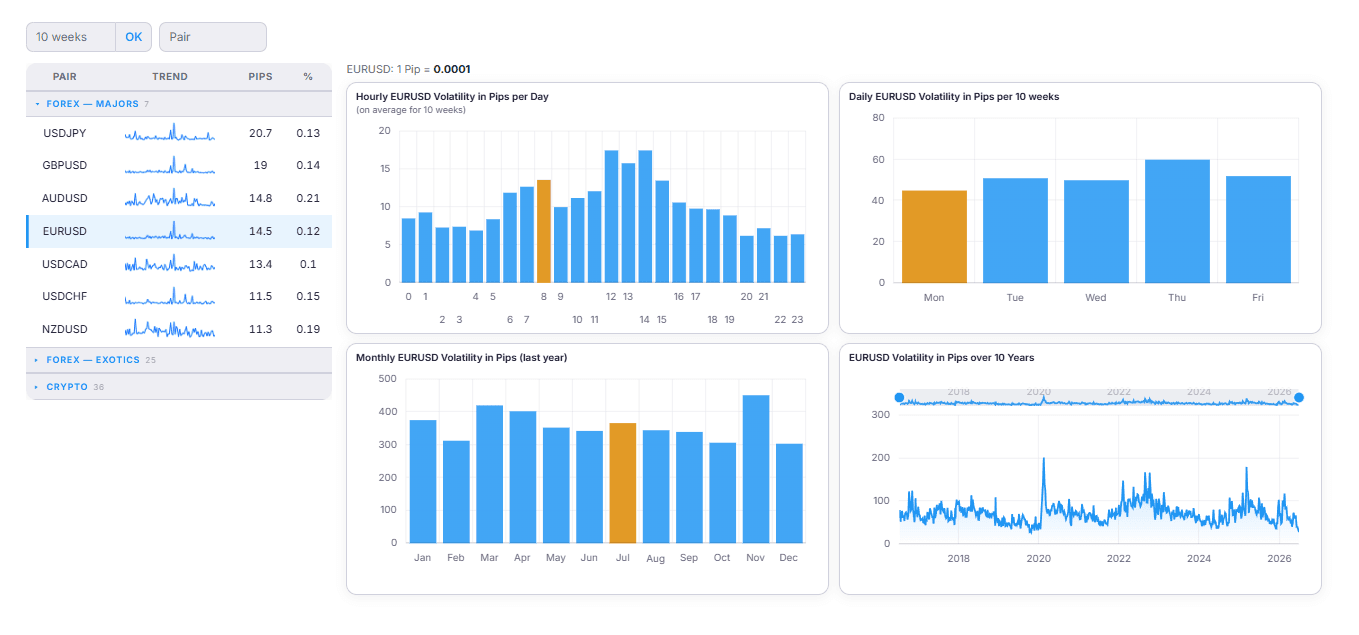Click the Nov bar in monthly chart
This screenshot has height=635, width=1359.
pyautogui.click(x=756, y=469)
